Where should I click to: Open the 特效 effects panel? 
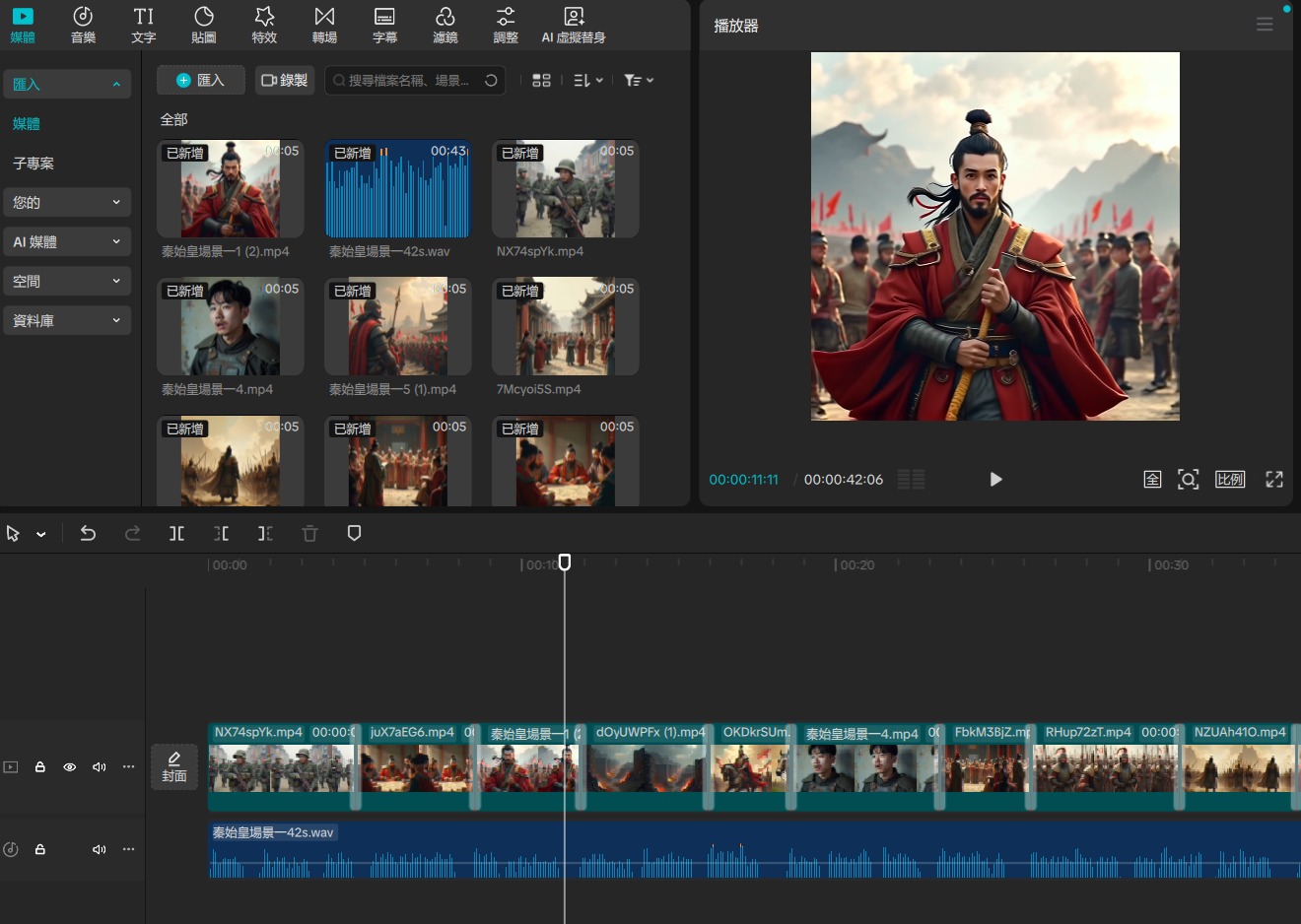264,26
